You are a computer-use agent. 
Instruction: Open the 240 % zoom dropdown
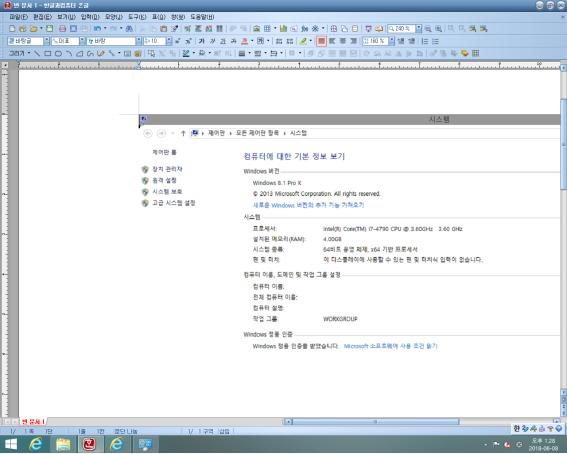point(418,29)
